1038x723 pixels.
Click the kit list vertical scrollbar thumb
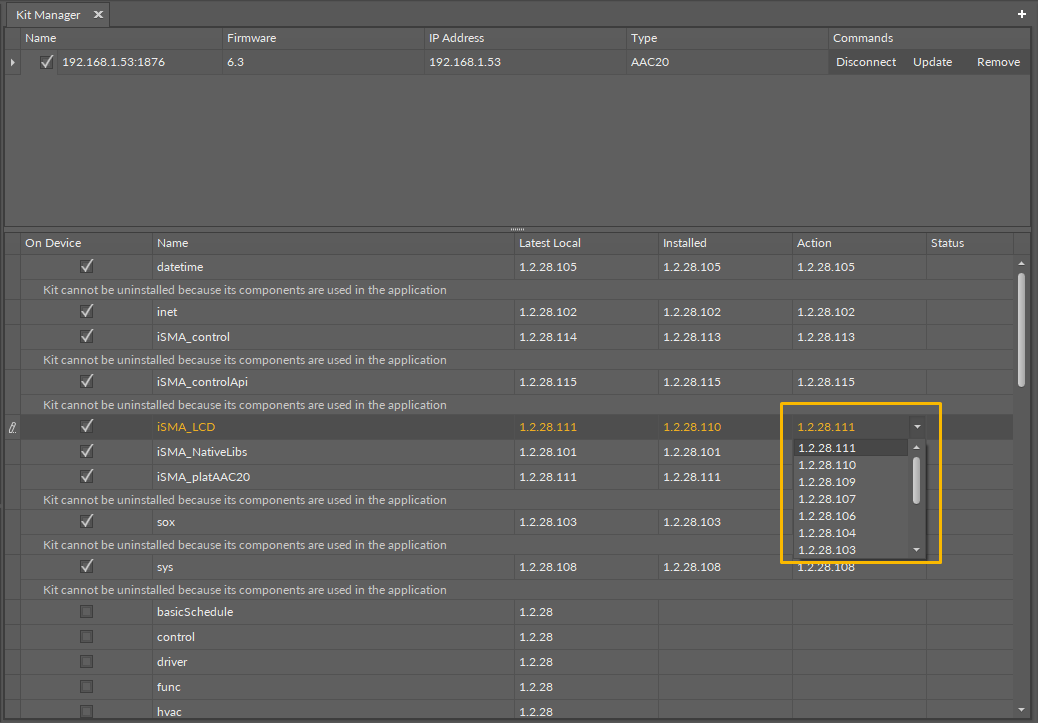tap(1020, 328)
